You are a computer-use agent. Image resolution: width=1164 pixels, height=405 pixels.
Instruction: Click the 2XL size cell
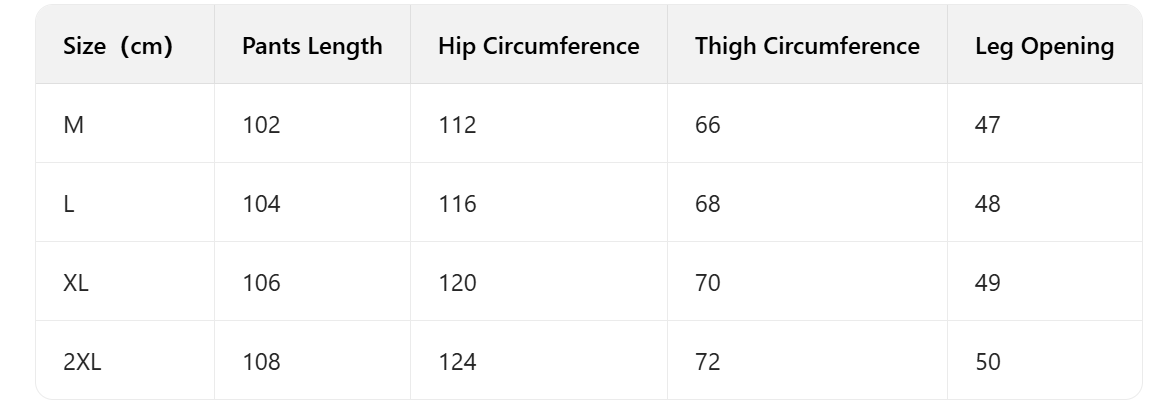tap(82, 362)
